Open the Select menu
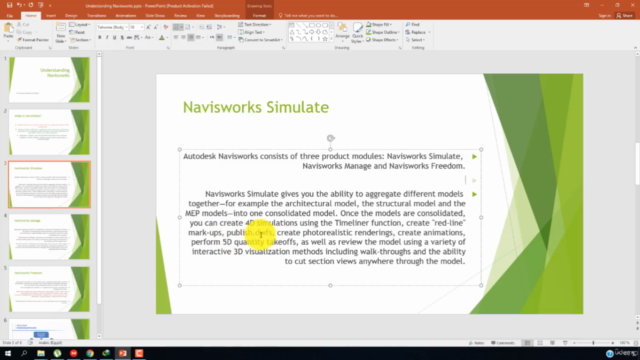Screen dimensions: 640x360 point(416,40)
